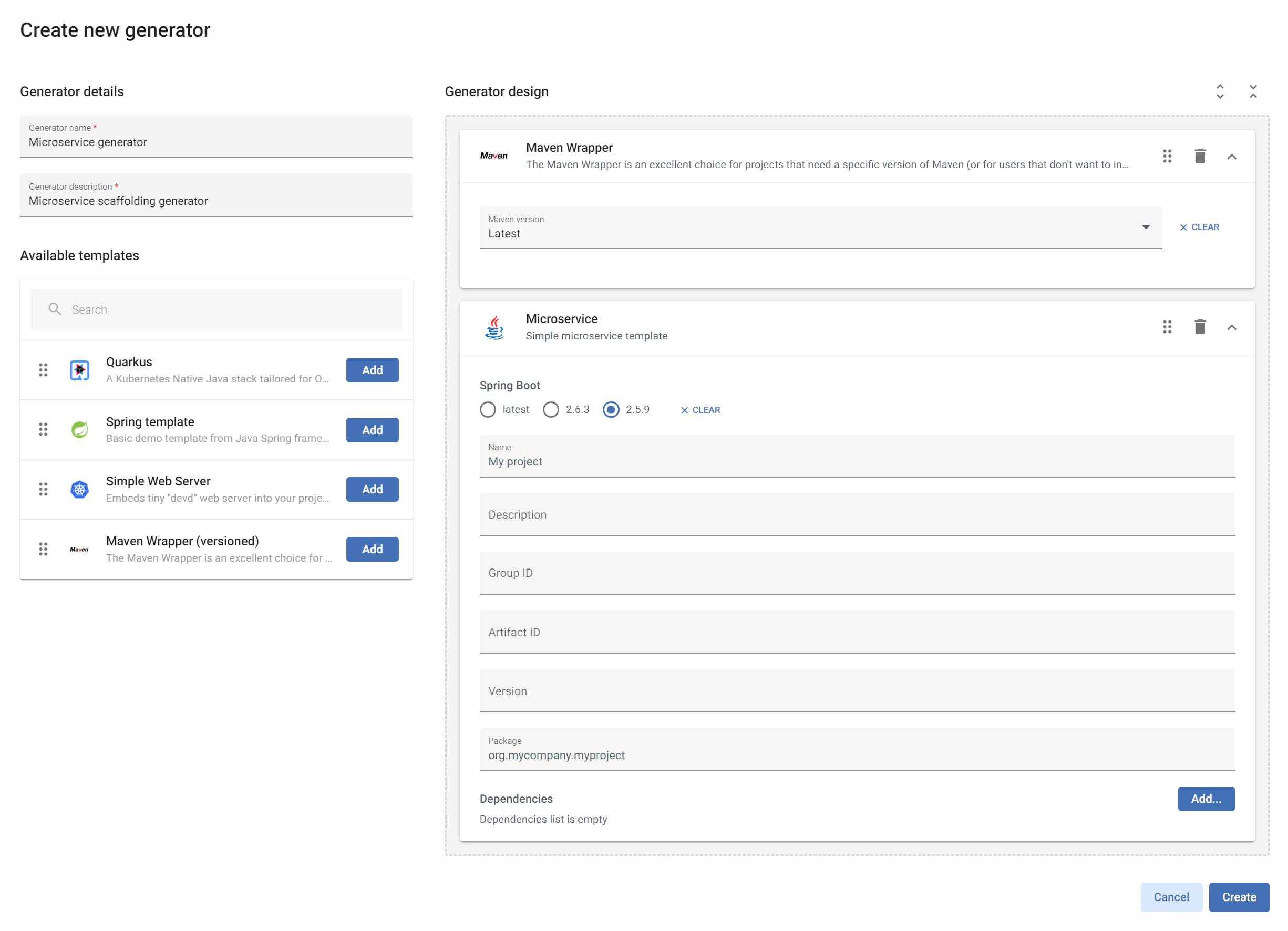Click the 'Dependencies list is empty' text
Image resolution: width=1288 pixels, height=931 pixels.
click(x=543, y=819)
